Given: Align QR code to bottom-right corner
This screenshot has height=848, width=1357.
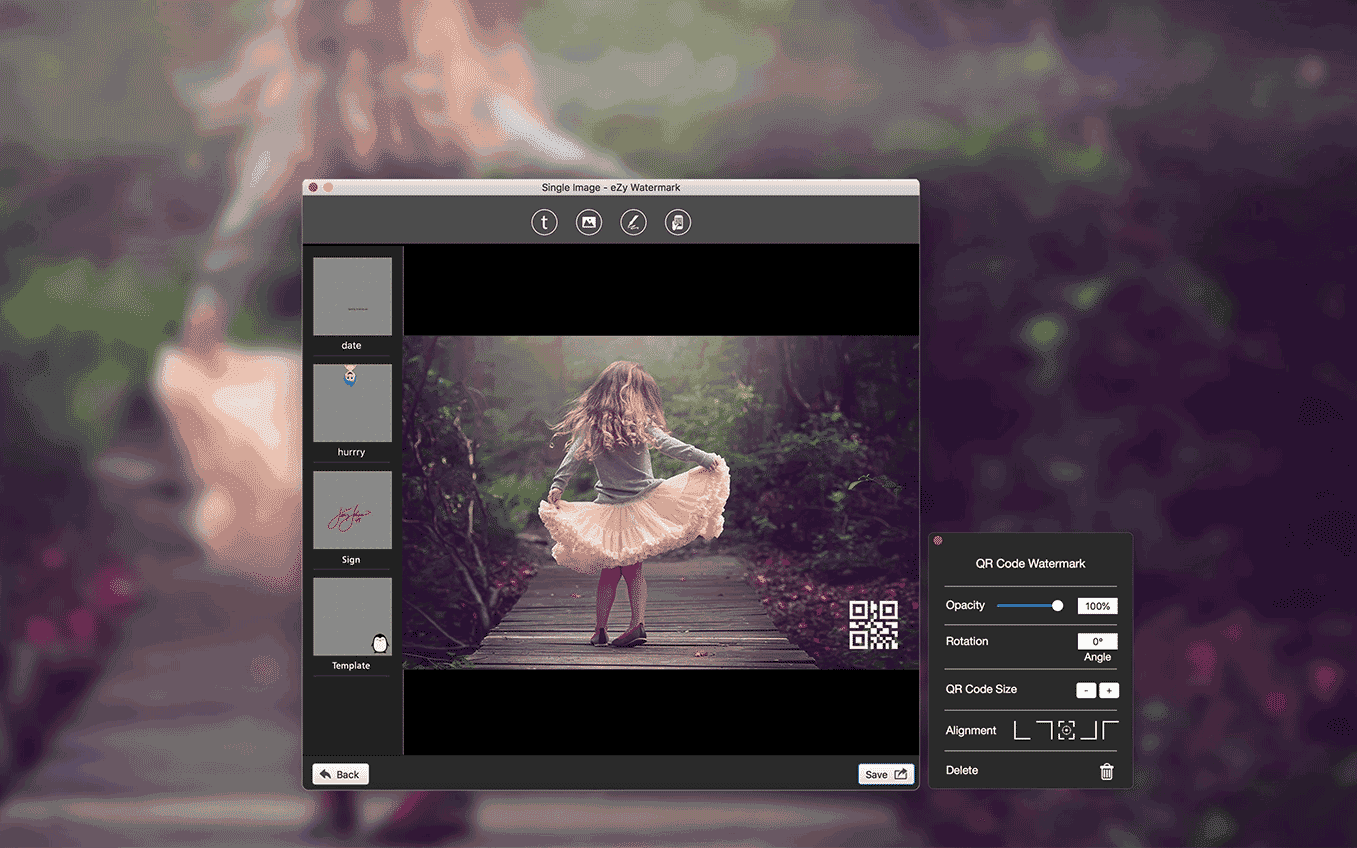Looking at the screenshot, I should (1089, 731).
